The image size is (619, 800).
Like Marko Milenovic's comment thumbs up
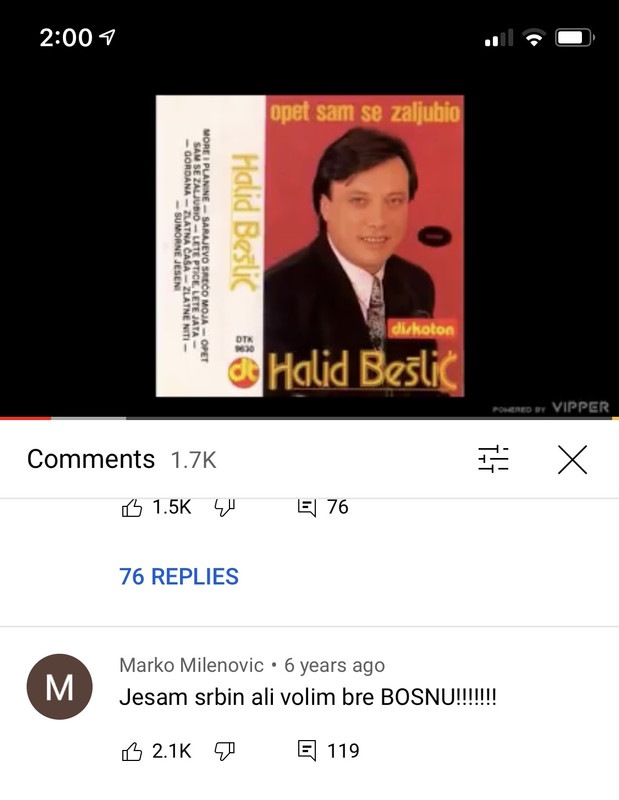click(x=132, y=751)
